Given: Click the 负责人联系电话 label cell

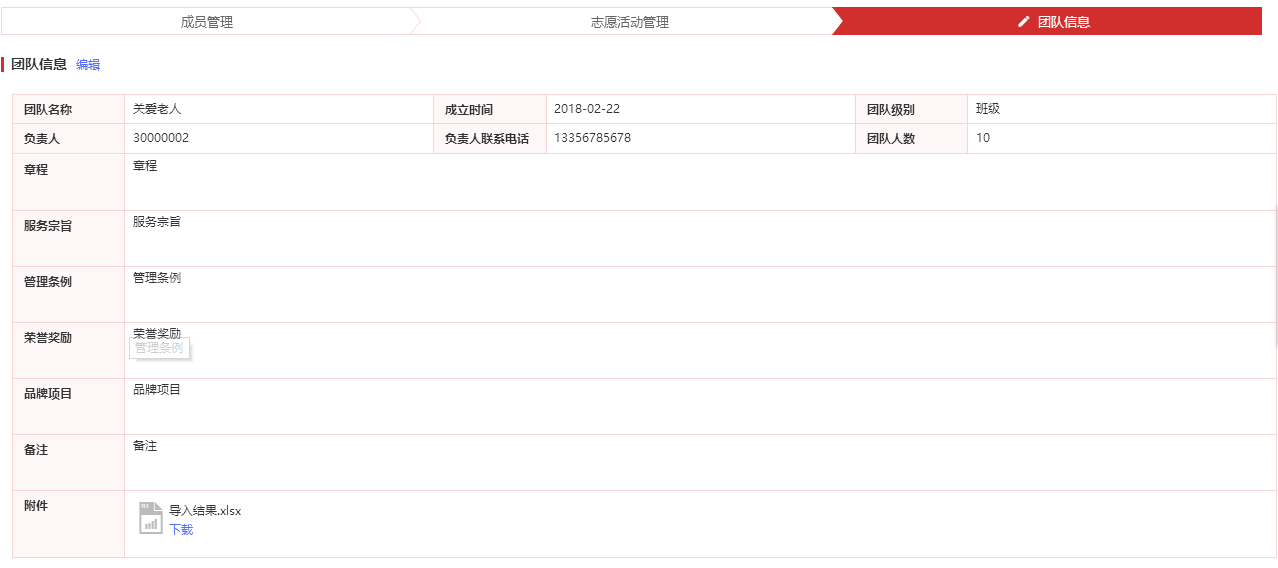Looking at the screenshot, I should 490,139.
